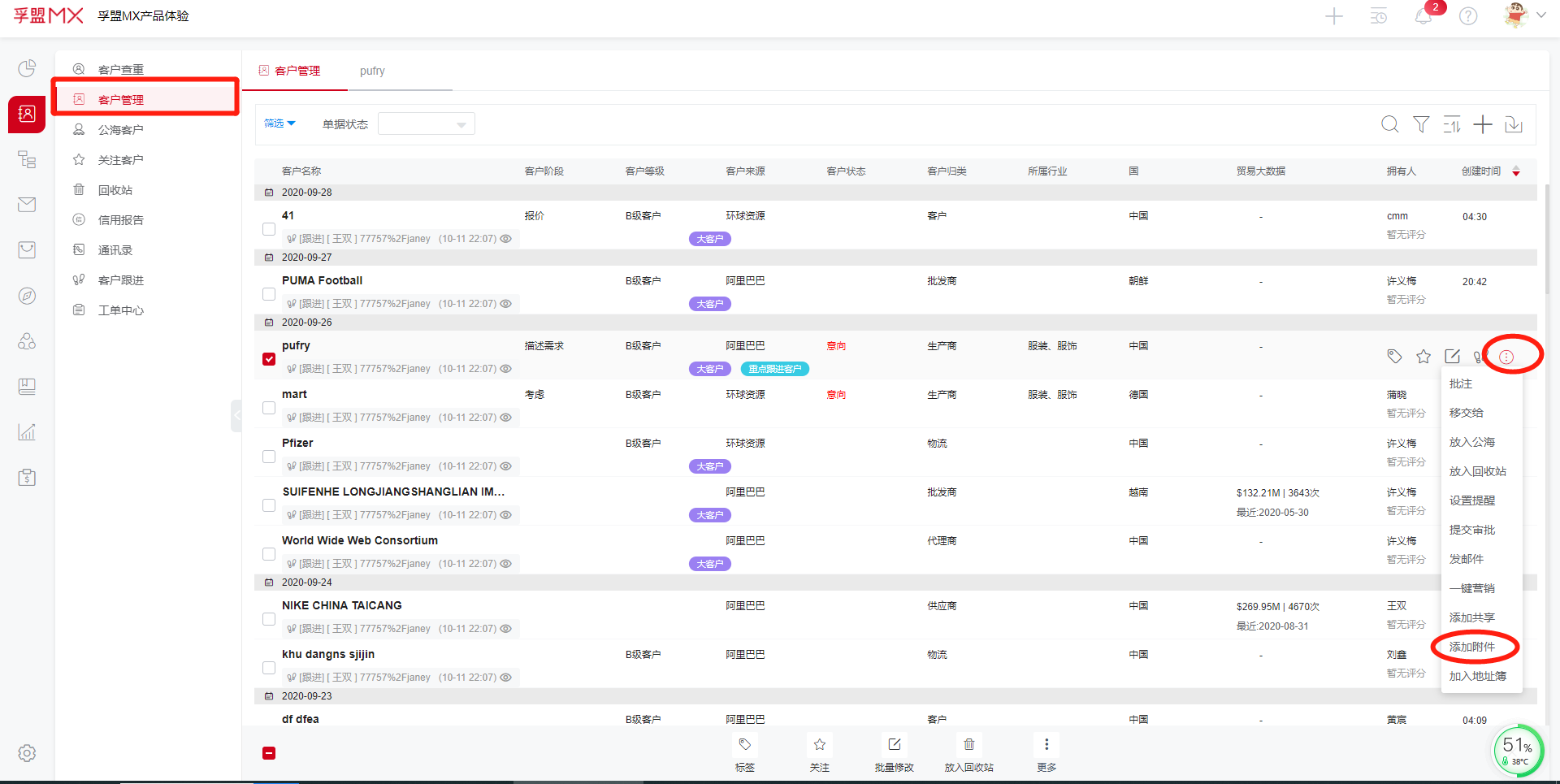Sort by 创建时间 column arrow
The height and width of the screenshot is (784, 1560).
[x=1516, y=171]
